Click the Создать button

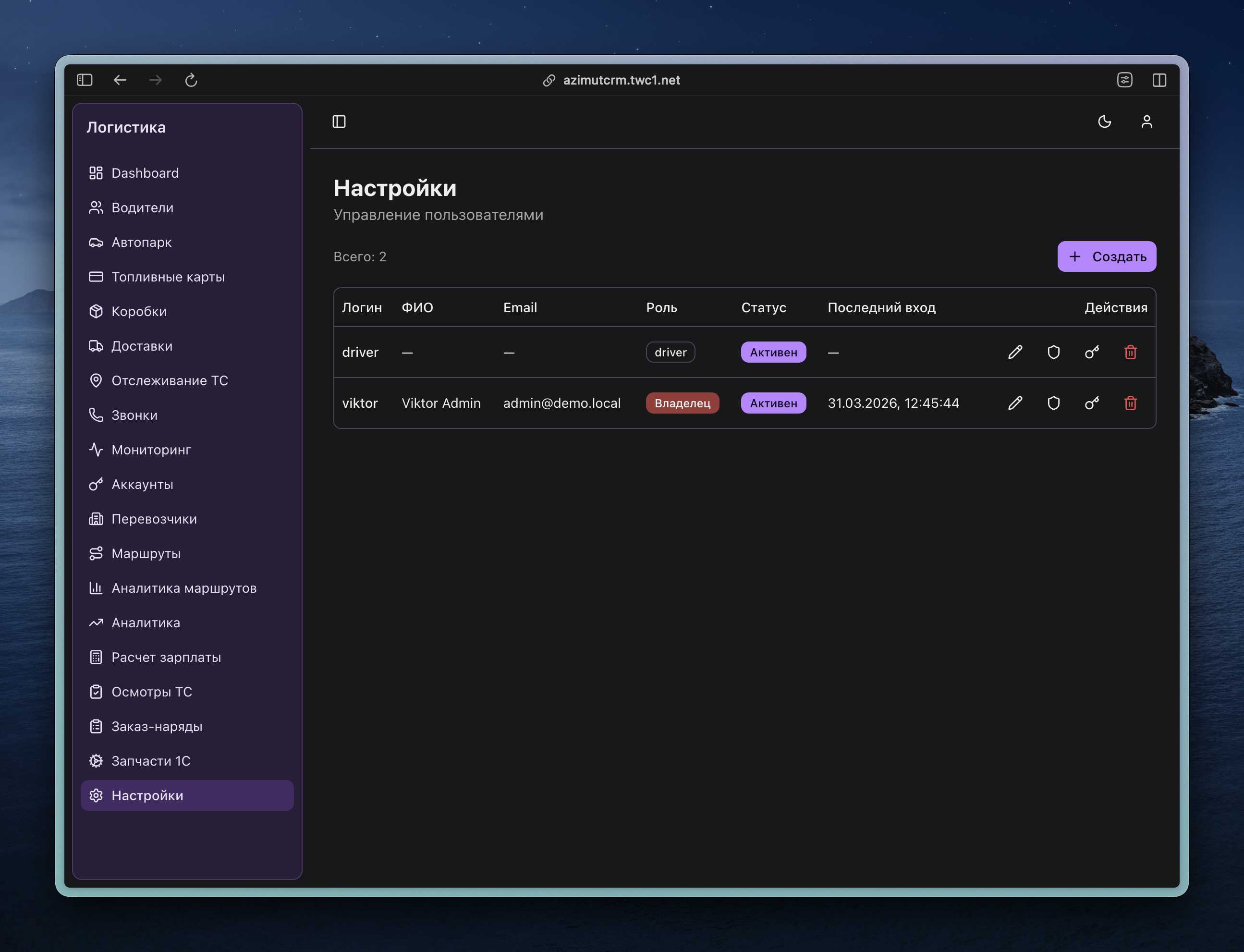pos(1106,256)
